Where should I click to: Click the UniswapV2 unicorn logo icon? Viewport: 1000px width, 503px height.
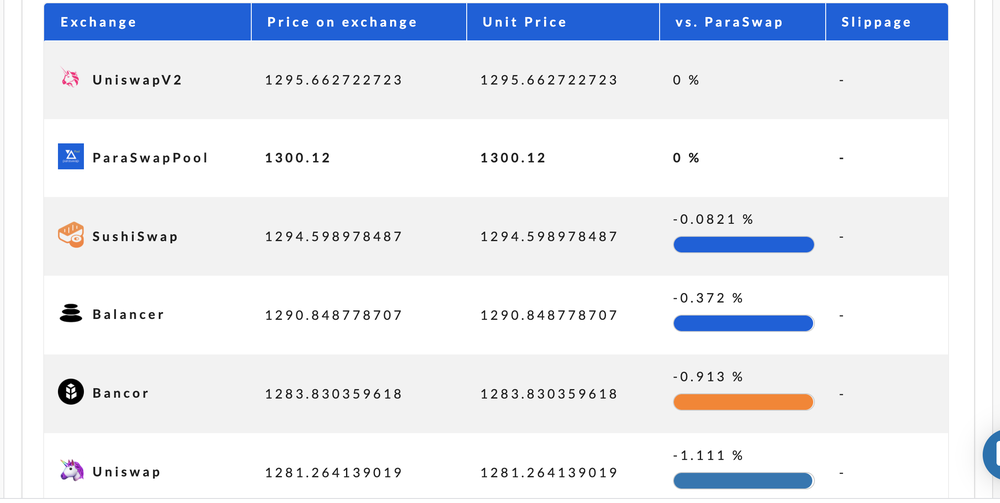click(70, 78)
